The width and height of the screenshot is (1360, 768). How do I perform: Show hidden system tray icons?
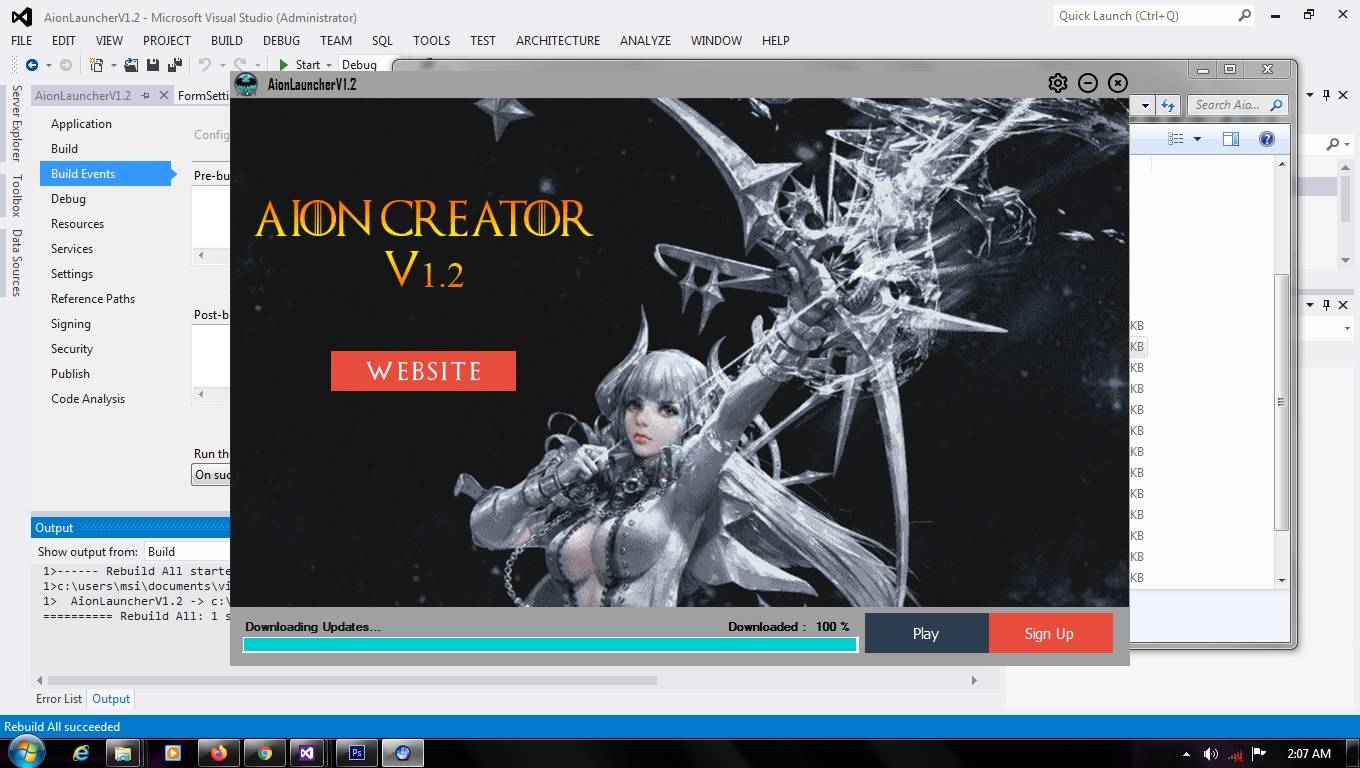click(1187, 754)
